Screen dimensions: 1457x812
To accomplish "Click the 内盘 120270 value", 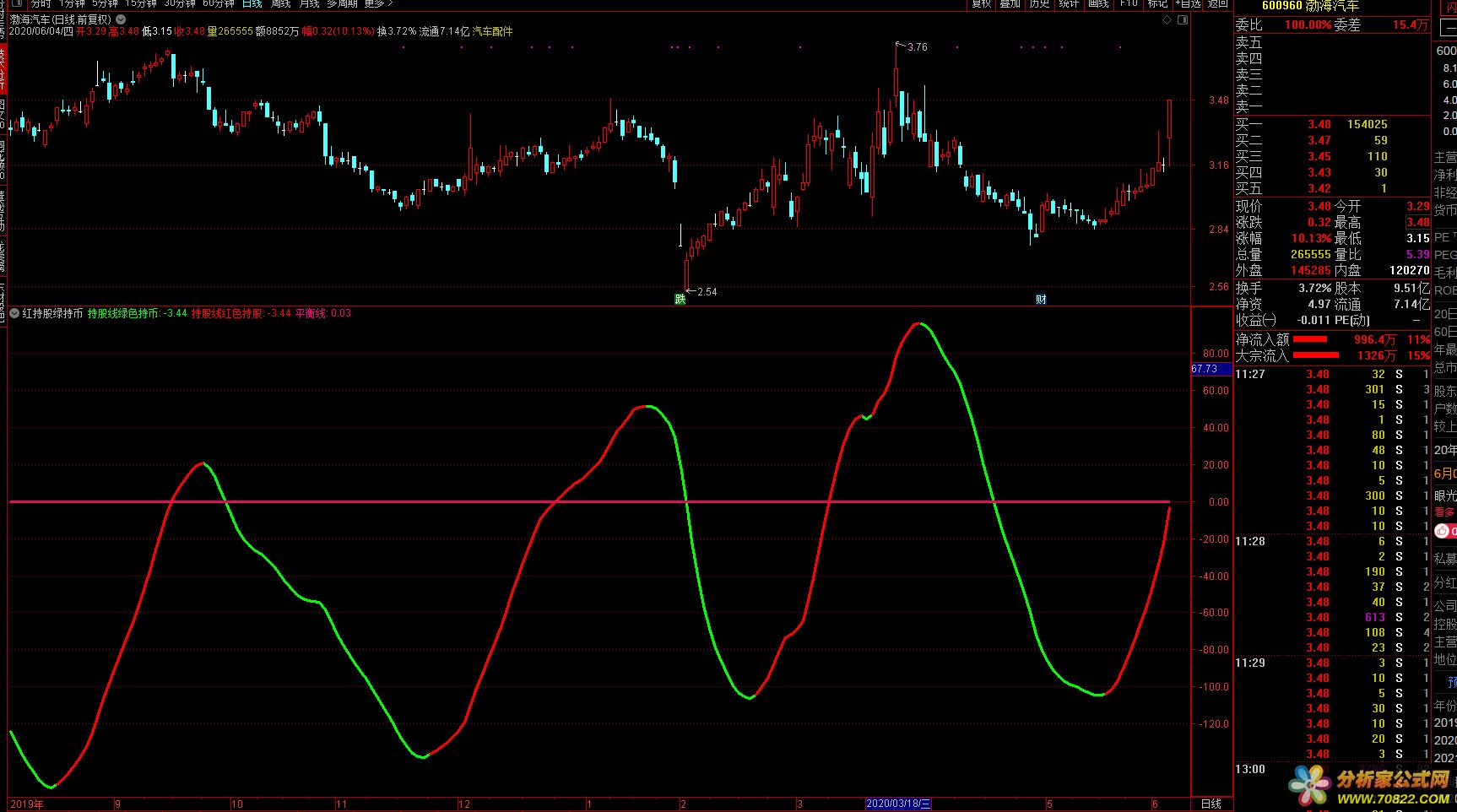I will coord(1409,270).
